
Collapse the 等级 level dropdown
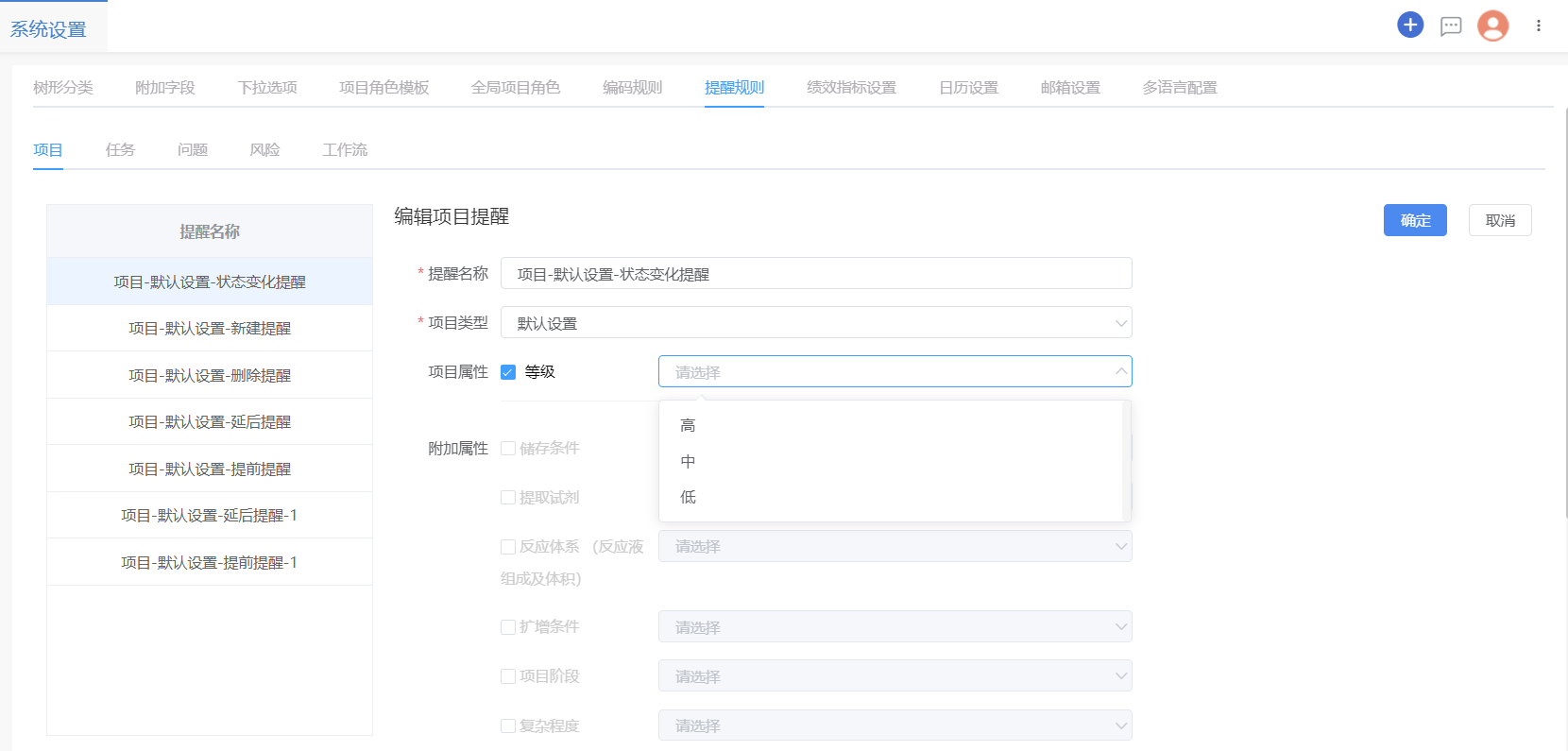click(1120, 372)
